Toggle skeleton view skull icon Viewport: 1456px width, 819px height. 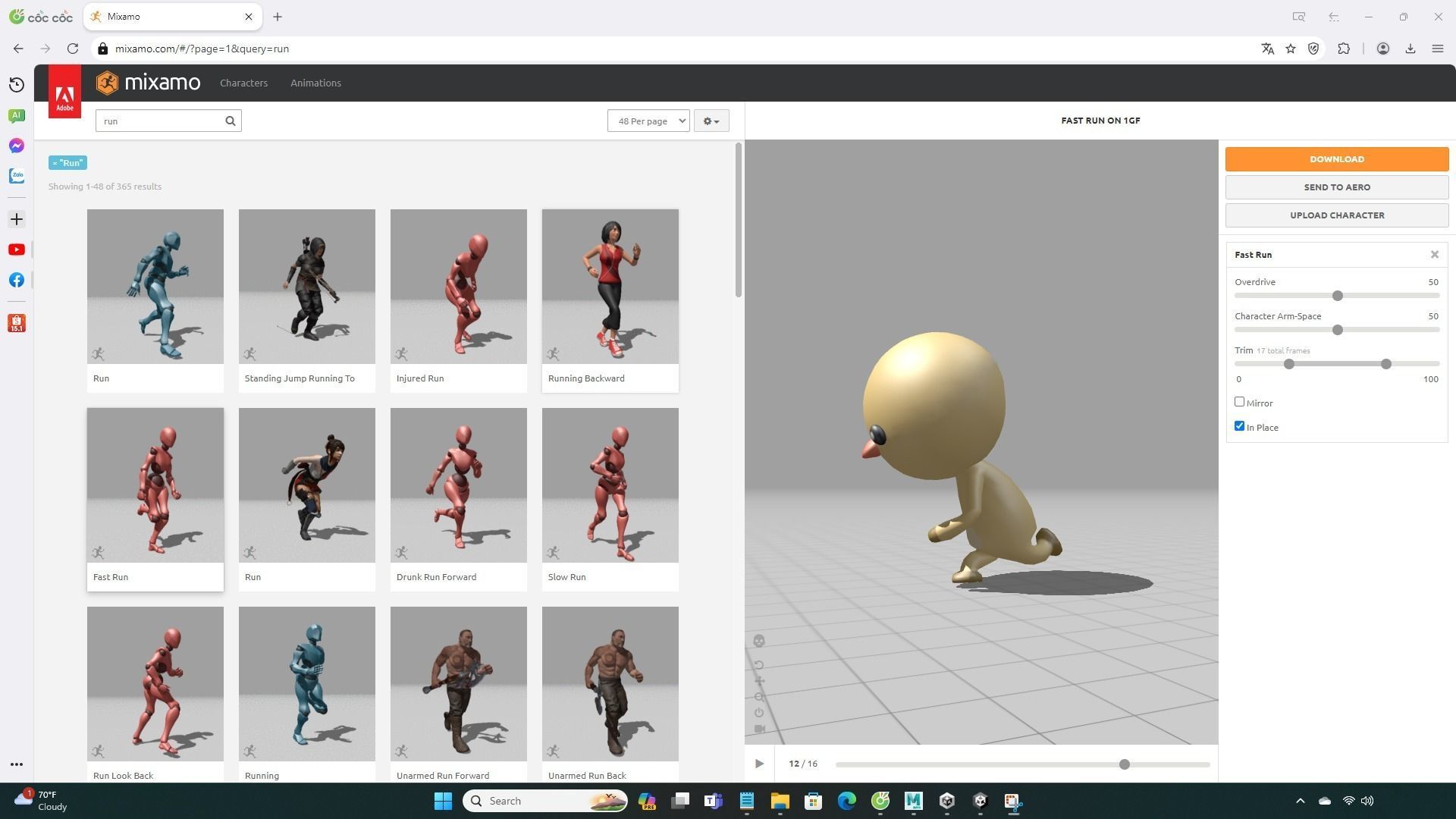click(x=759, y=642)
